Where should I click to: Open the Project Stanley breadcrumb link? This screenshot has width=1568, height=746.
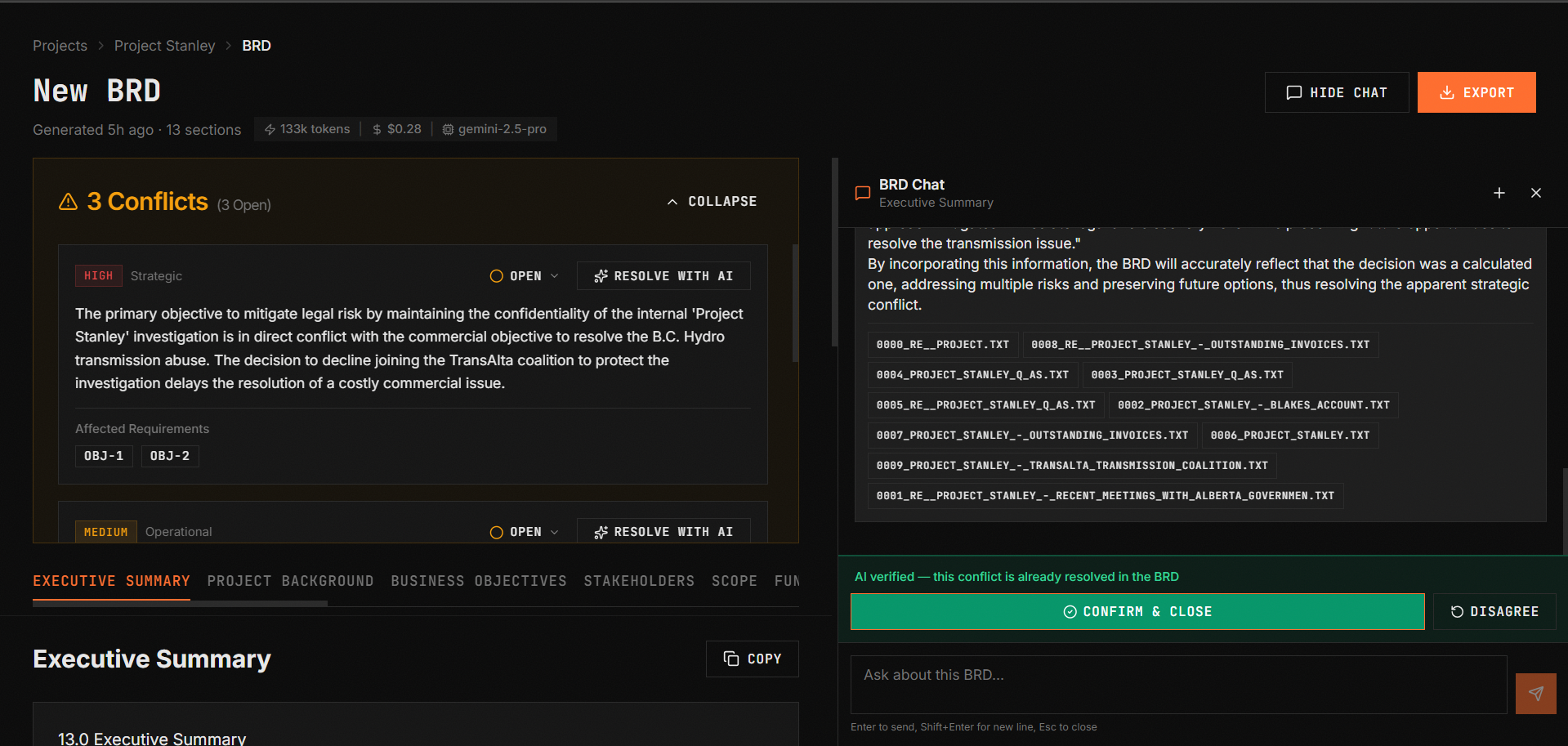(164, 46)
